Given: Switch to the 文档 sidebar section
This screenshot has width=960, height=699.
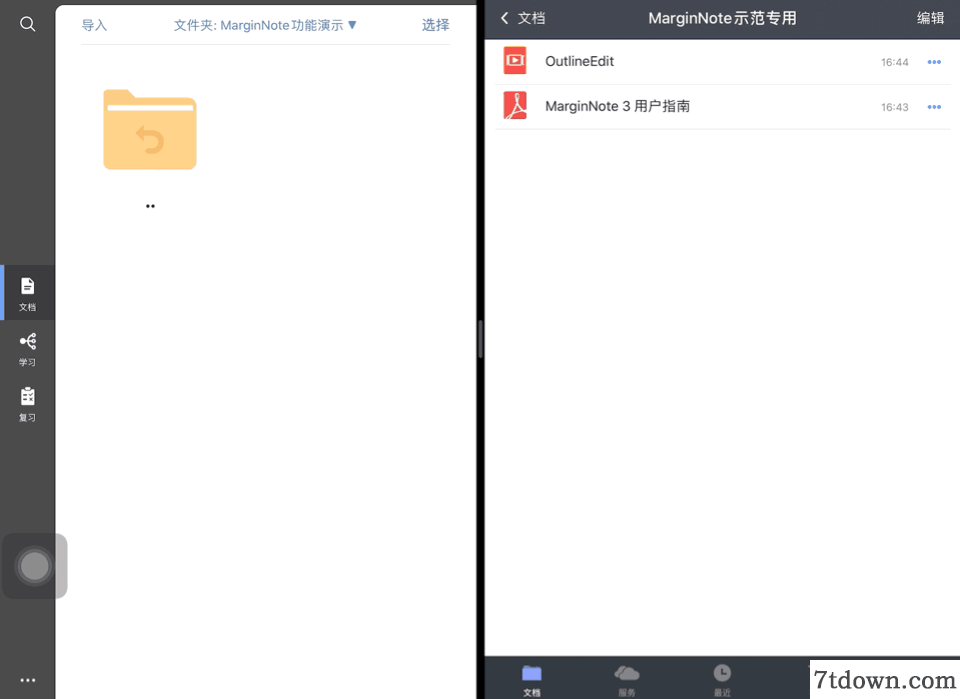Looking at the screenshot, I should tap(28, 293).
